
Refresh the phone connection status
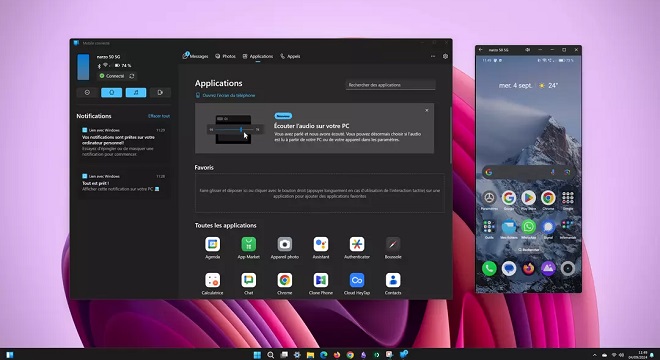tap(132, 76)
